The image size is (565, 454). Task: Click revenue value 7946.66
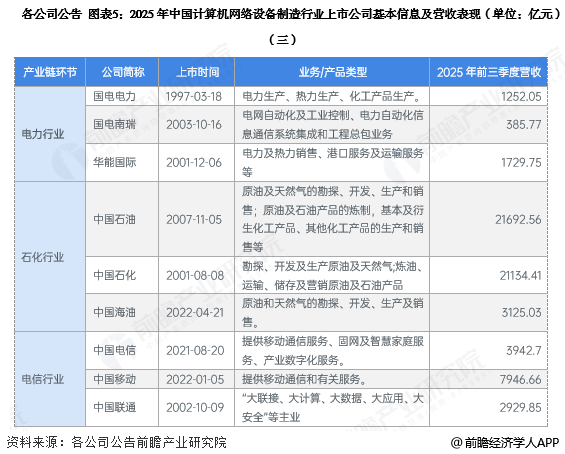tap(521, 379)
